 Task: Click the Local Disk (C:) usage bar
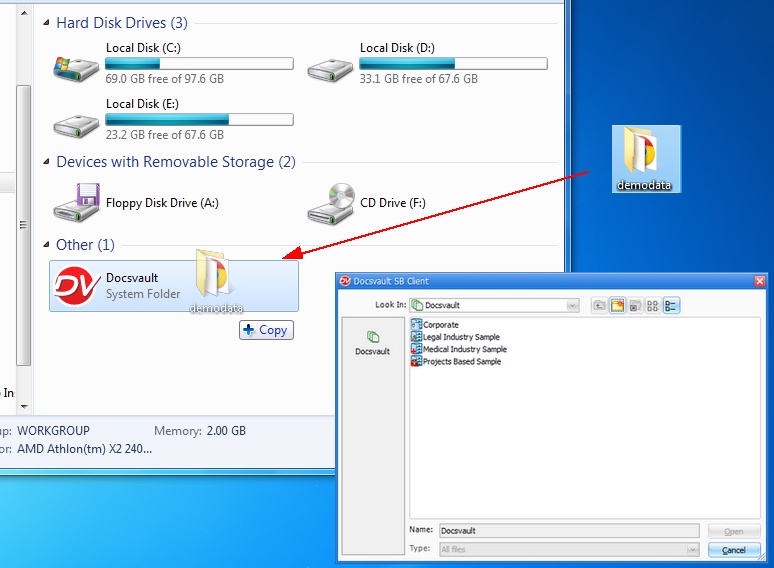pos(199,63)
